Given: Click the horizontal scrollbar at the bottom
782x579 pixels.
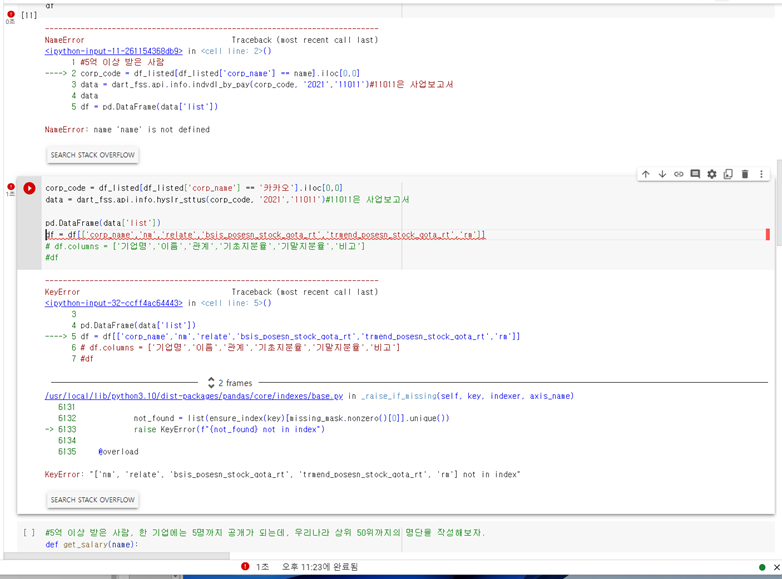Looking at the screenshot, I should pos(117,556).
